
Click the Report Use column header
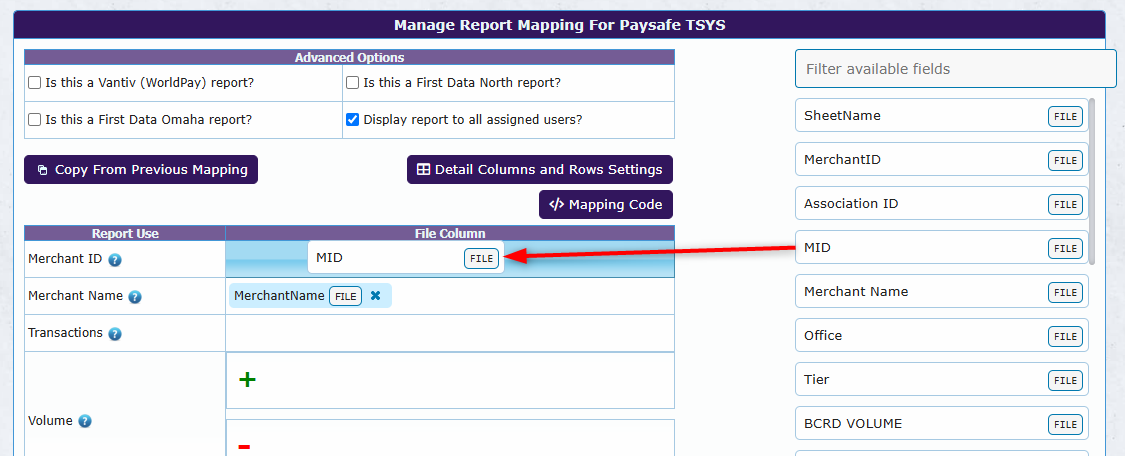125,234
